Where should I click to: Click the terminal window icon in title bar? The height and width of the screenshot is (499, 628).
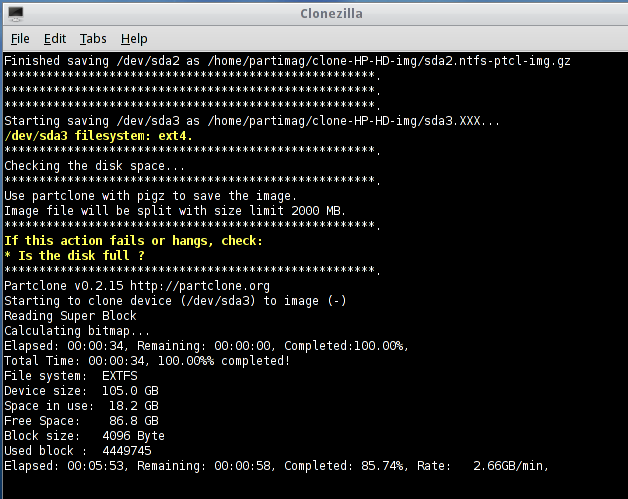coord(16,13)
